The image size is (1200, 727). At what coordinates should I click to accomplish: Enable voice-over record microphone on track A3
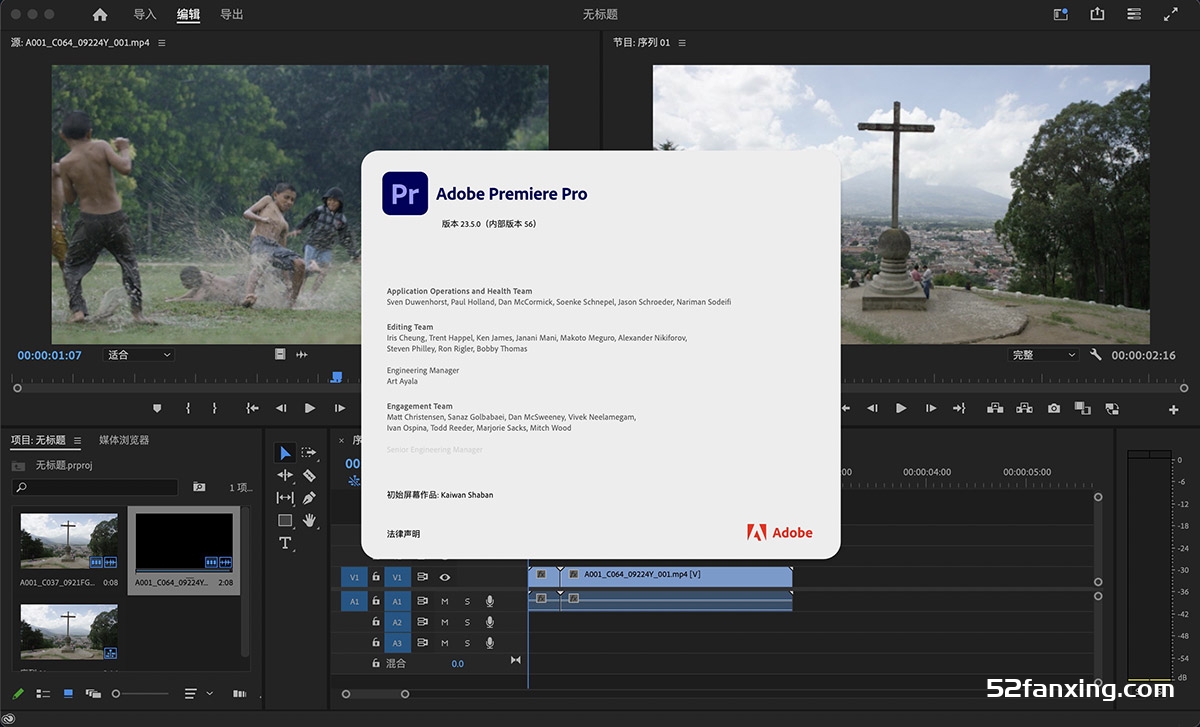pyautogui.click(x=490, y=643)
